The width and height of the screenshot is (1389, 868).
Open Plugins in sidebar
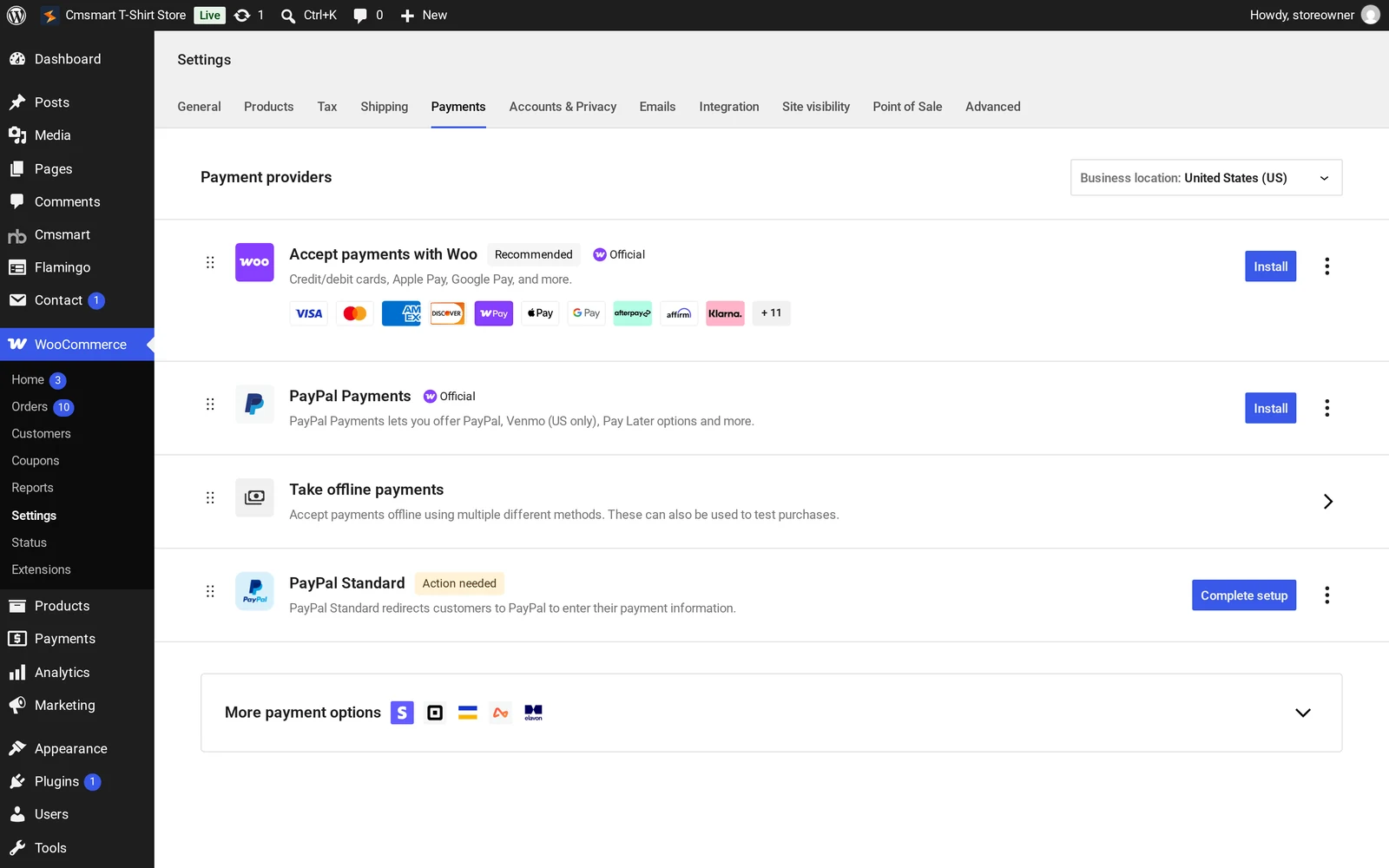(77, 781)
